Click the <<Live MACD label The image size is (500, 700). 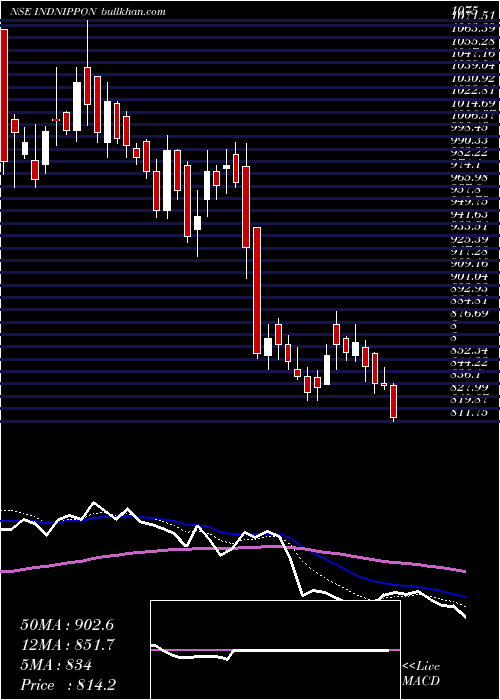pos(421,674)
